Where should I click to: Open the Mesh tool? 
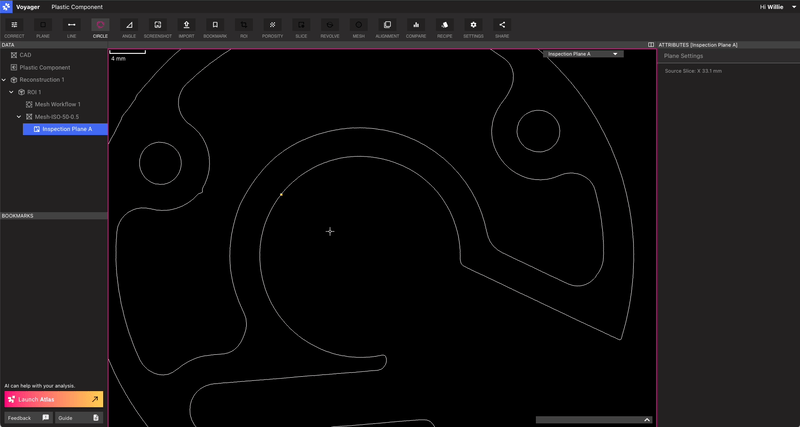359,29
